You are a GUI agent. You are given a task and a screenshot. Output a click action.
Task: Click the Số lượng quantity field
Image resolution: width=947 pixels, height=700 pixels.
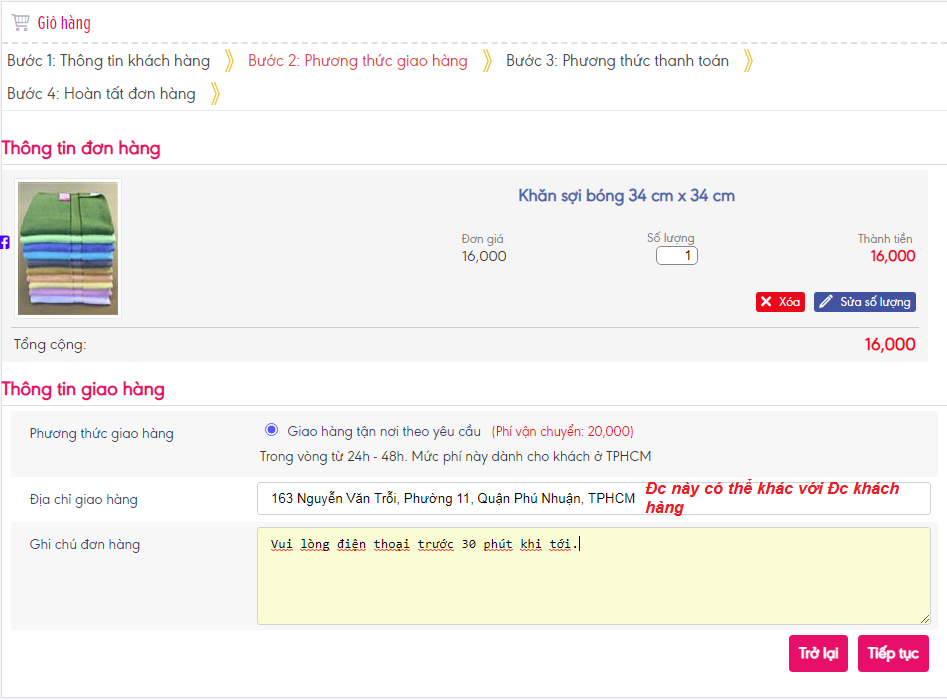coord(676,256)
